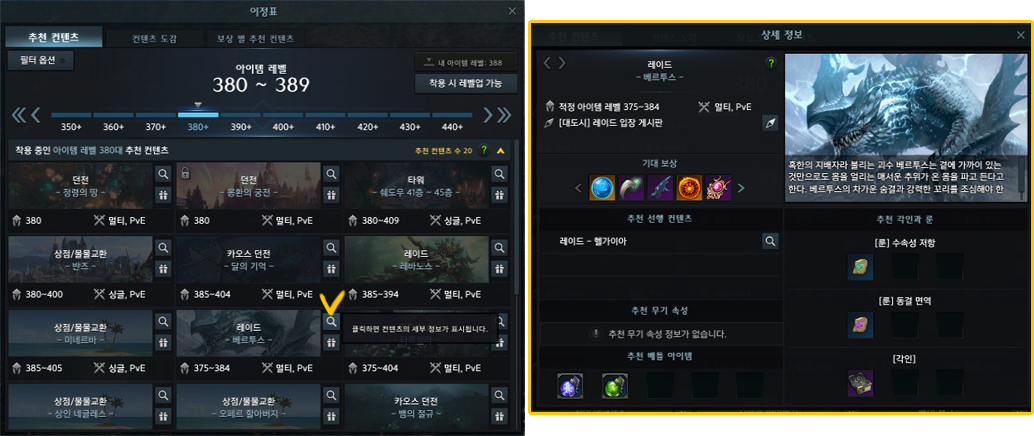Click the magnifier next to 레이드 - 헬가이아
This screenshot has height=436, width=1034.
[x=770, y=241]
